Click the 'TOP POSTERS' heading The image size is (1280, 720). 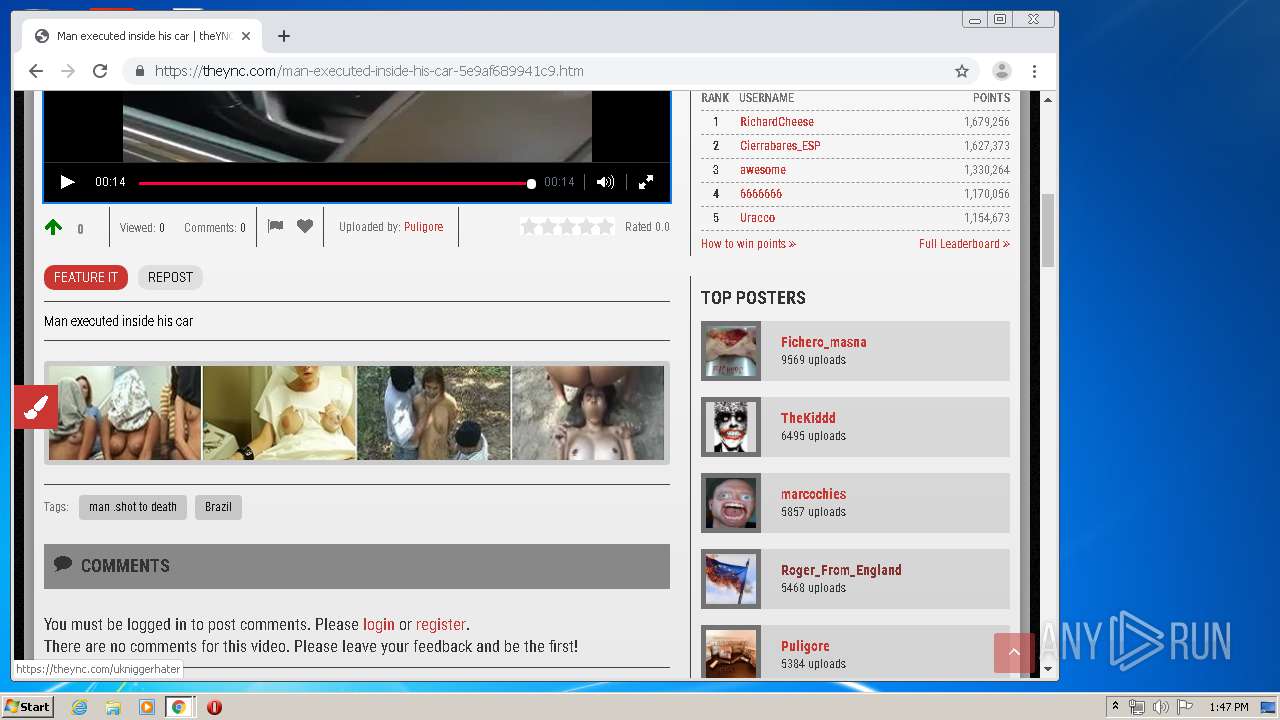click(753, 298)
